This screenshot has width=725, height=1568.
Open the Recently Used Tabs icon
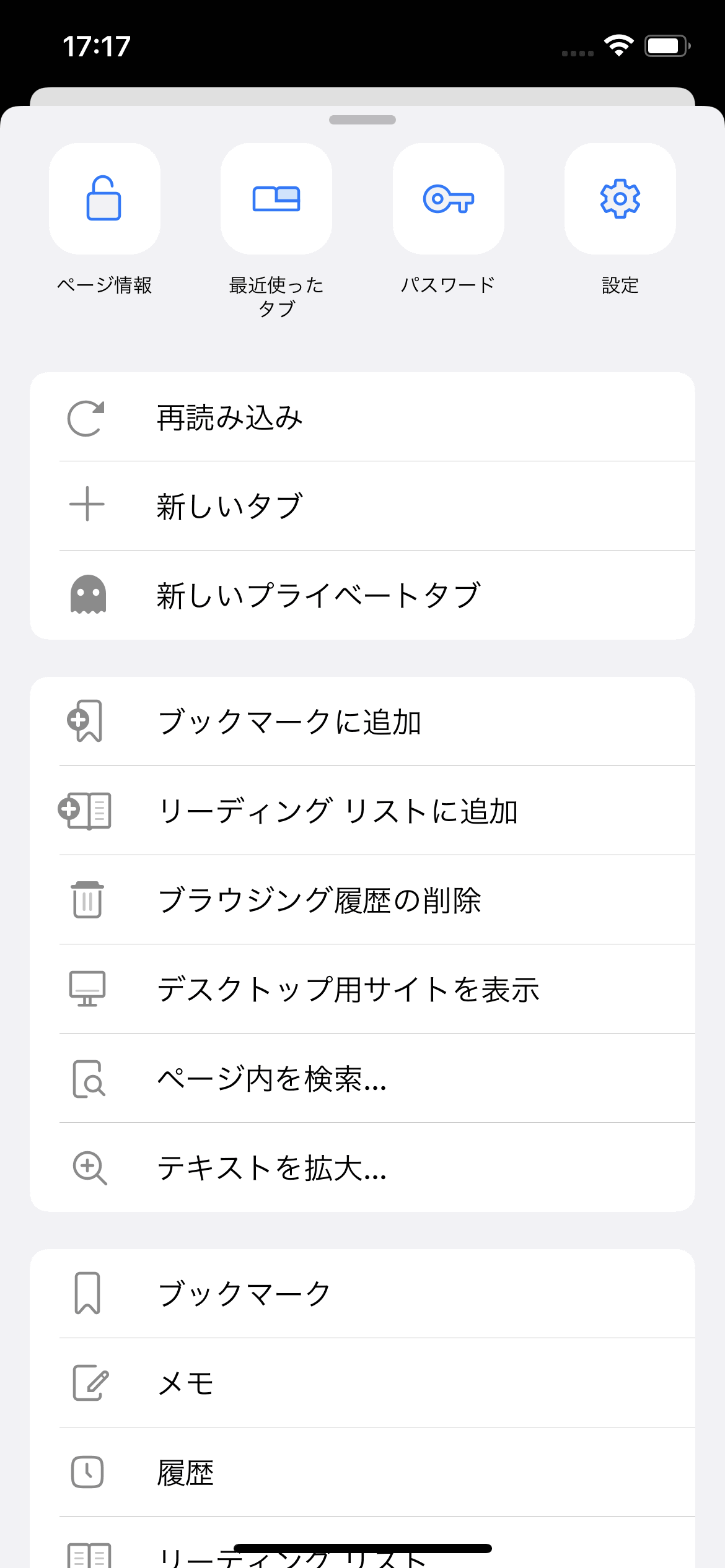coord(276,199)
